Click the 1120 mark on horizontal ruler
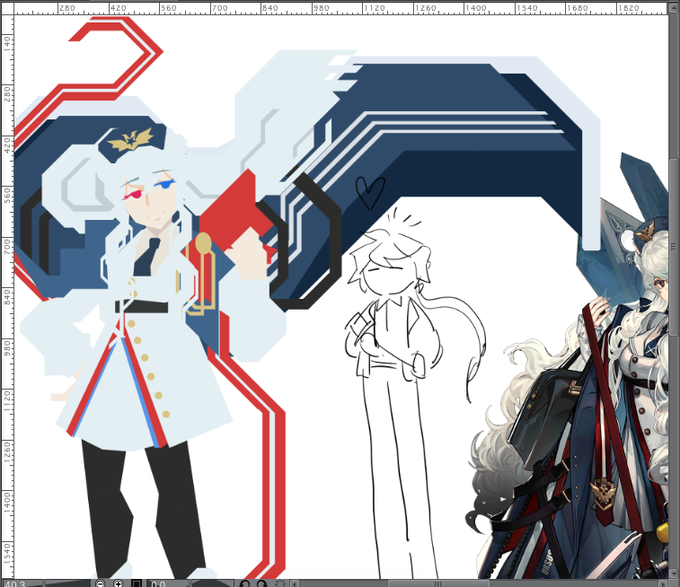This screenshot has width=680, height=587. point(374,8)
